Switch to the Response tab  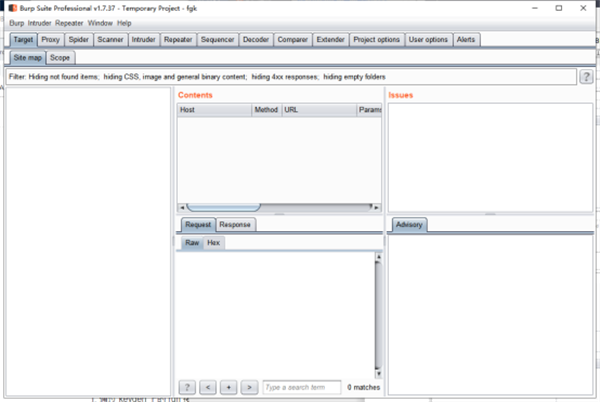click(x=235, y=225)
